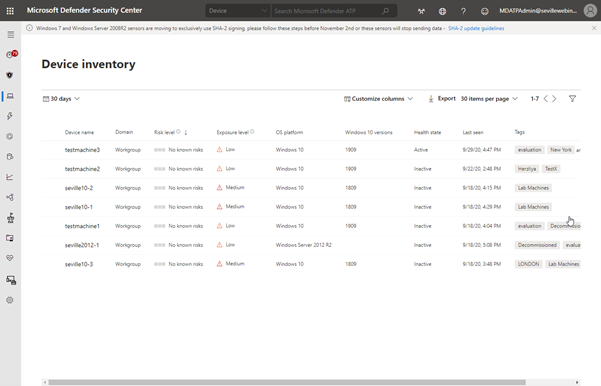Open the Reports chart sidebar icon
The height and width of the screenshot is (386, 601).
(x=10, y=177)
